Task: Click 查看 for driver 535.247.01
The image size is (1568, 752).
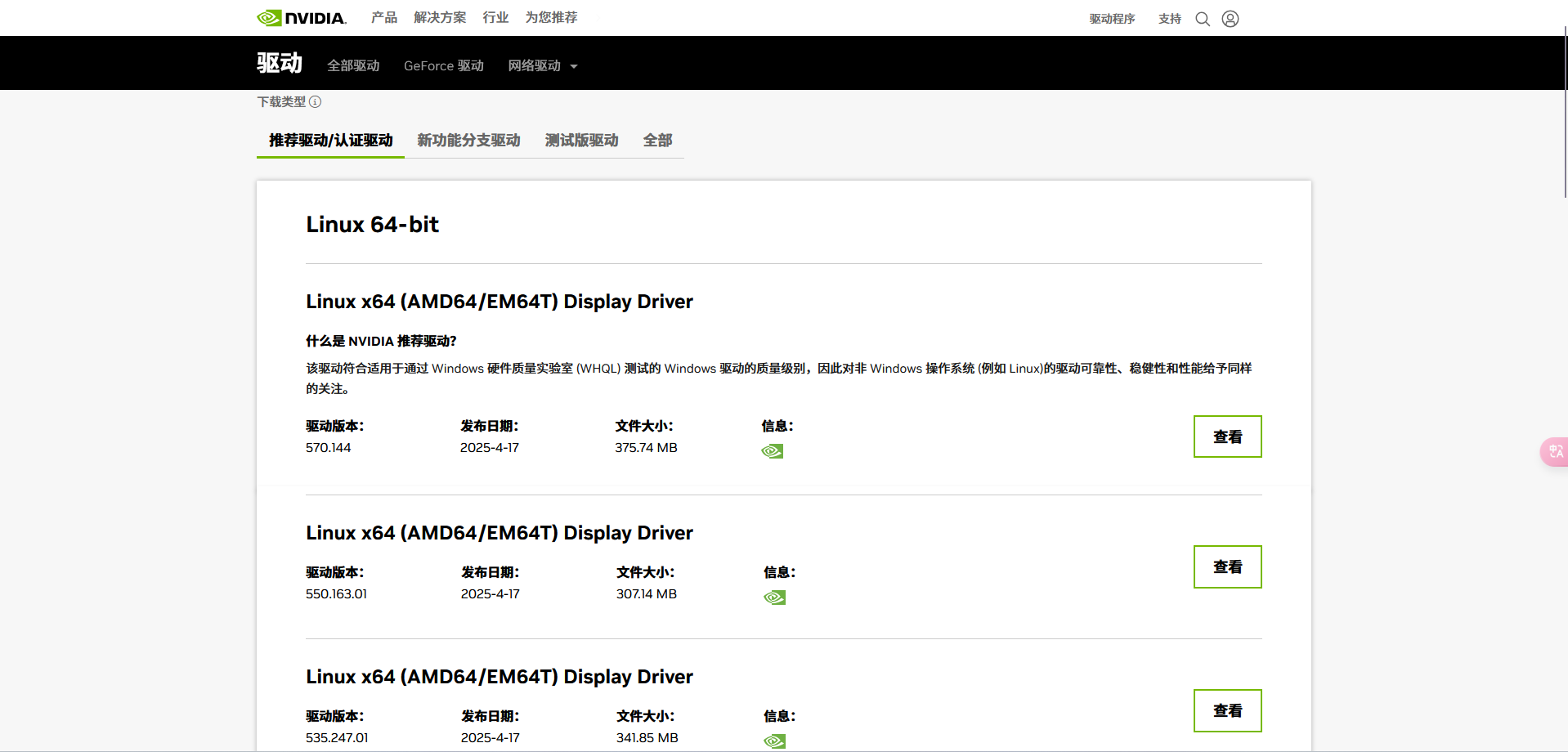Action: 1228,710
